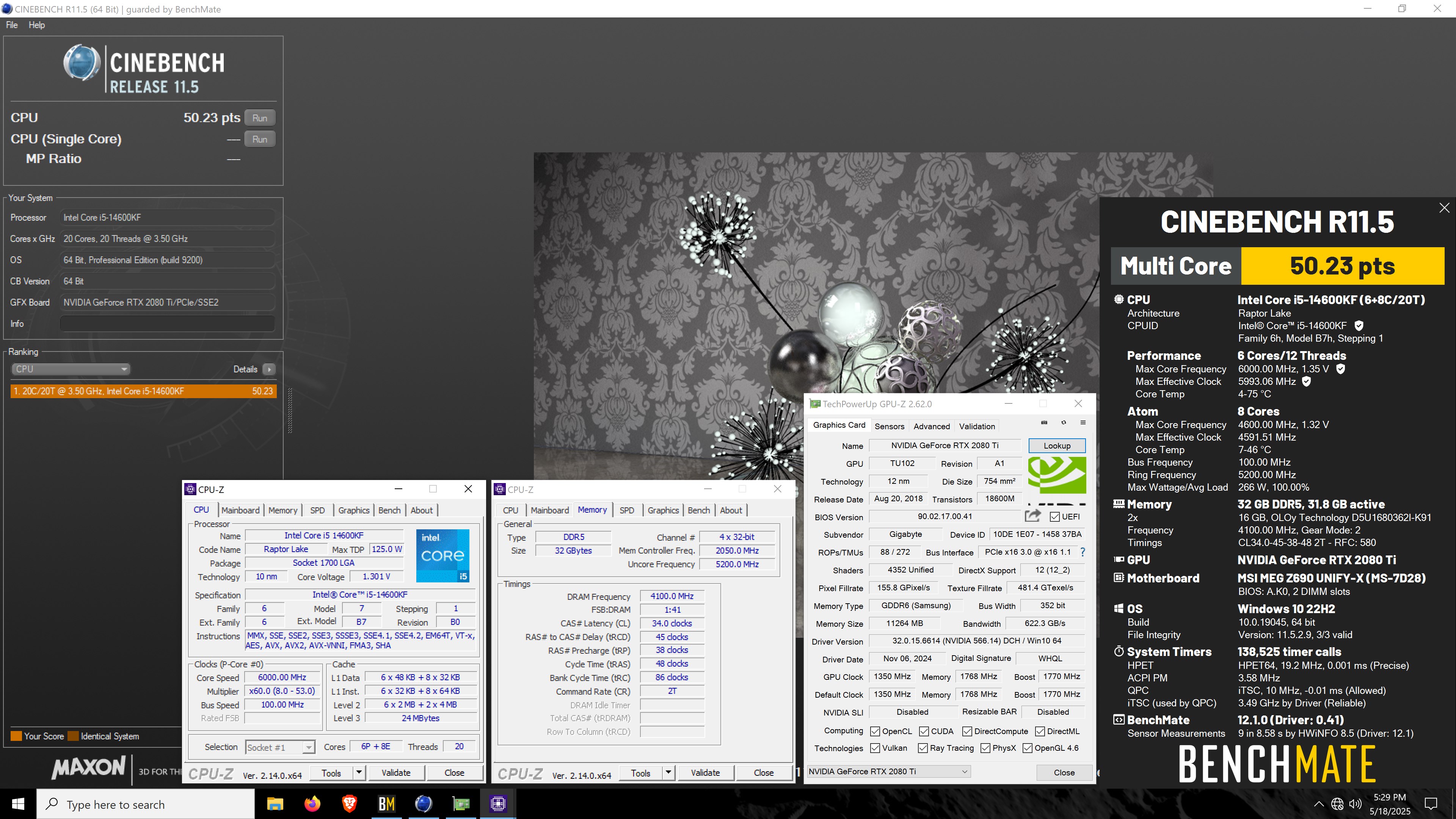Expand the Tools arrow in CPU-Z Memory window

point(668,773)
